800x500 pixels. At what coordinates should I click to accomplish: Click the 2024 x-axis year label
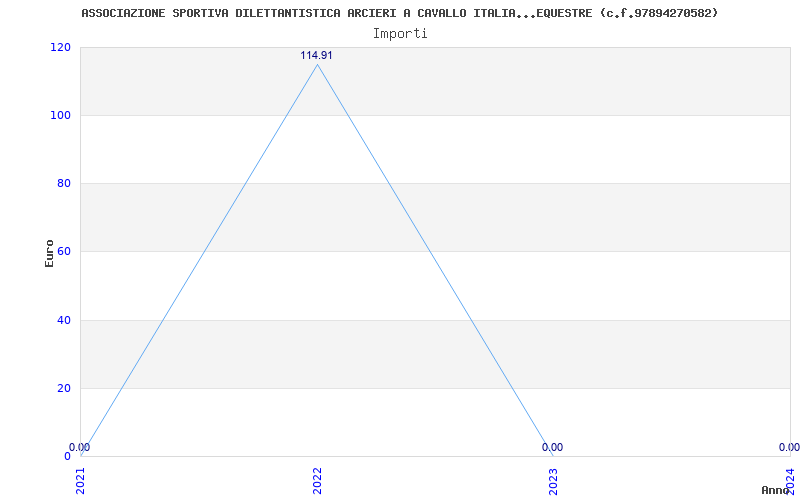(x=790, y=481)
